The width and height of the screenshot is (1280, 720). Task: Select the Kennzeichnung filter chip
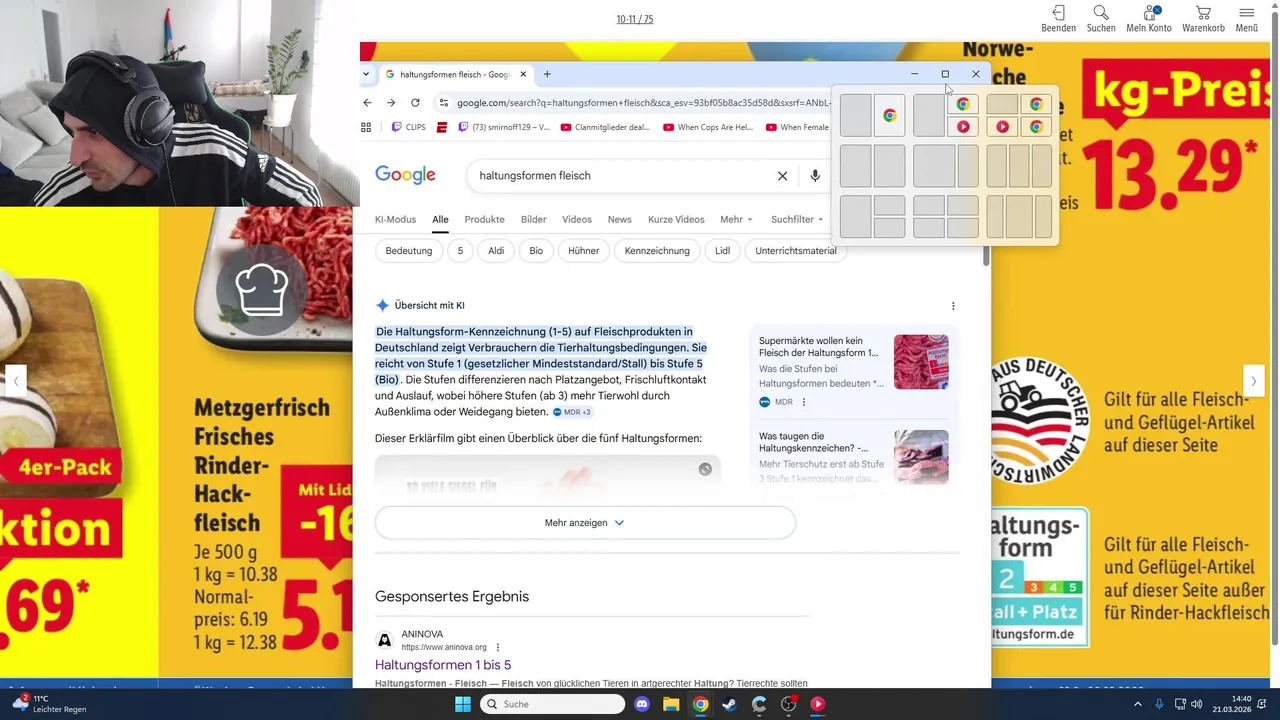(x=657, y=251)
